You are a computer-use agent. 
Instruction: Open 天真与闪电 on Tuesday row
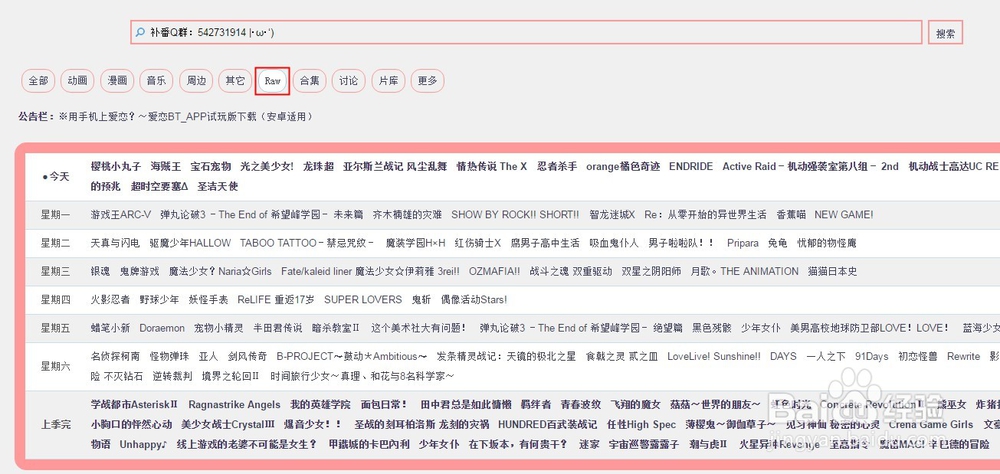[115, 243]
